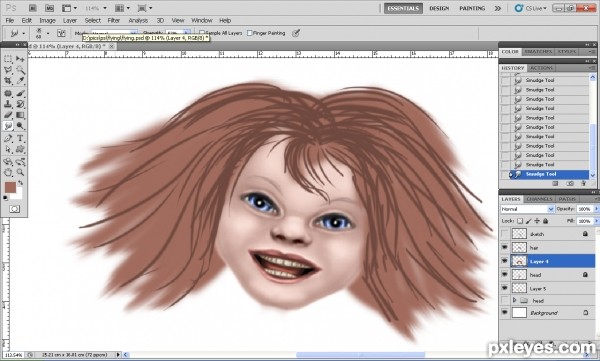Open Toggle Brush panel button
This screenshot has width=600, height=361.
pos(61,33)
